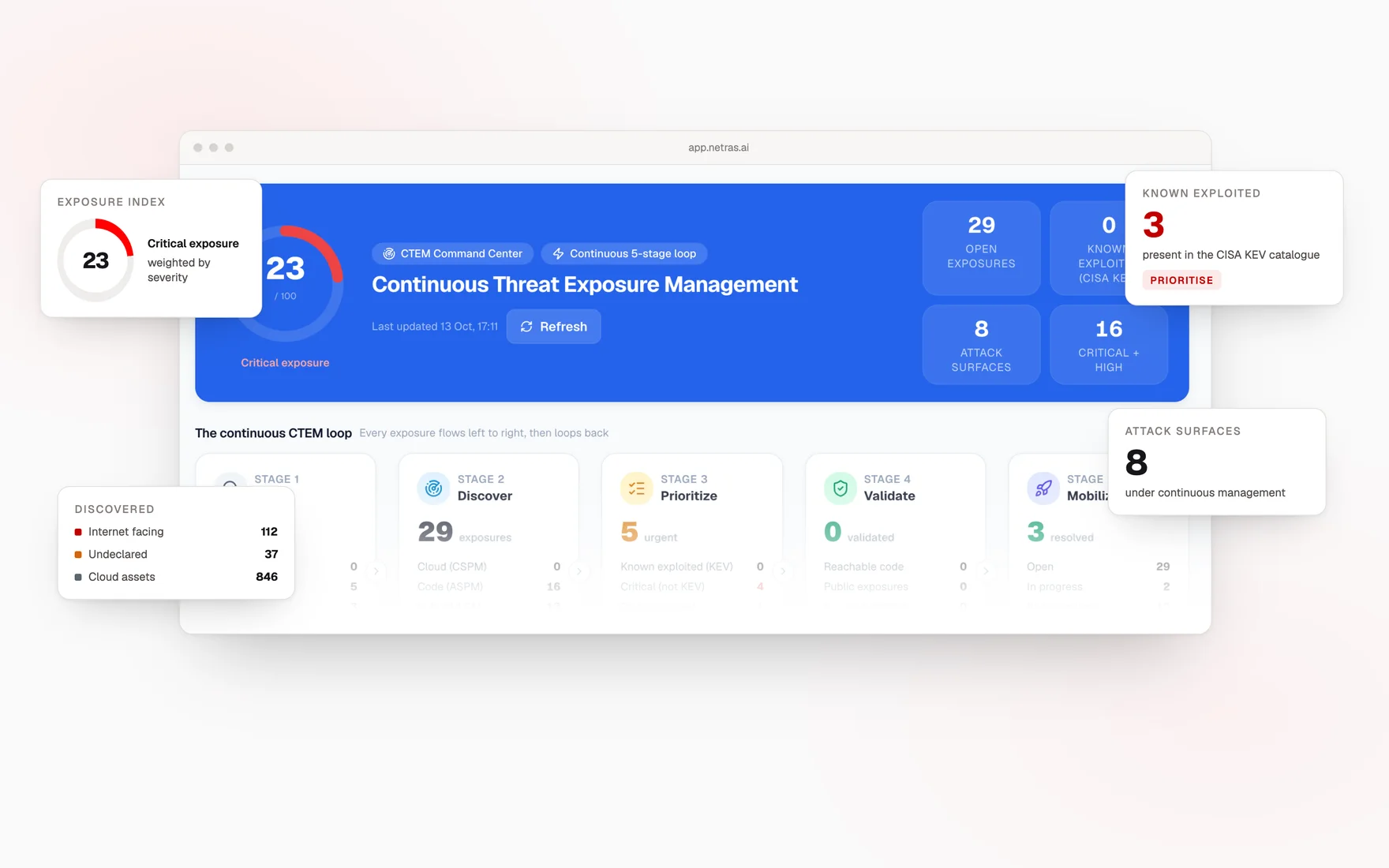Click the 'Known exploited (KEV)' row in Prioritize

click(692, 567)
